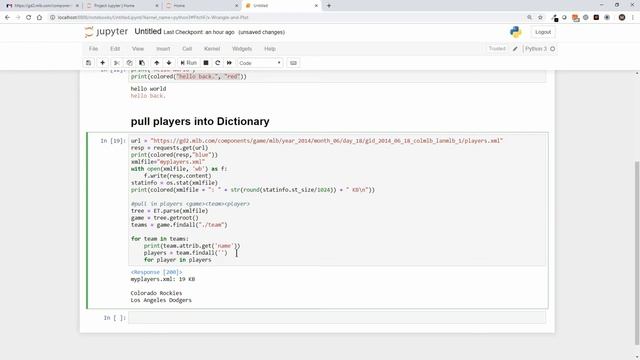Screen dimensions: 640x360
Task: Click inside the empty code cell
Action: 337,318
